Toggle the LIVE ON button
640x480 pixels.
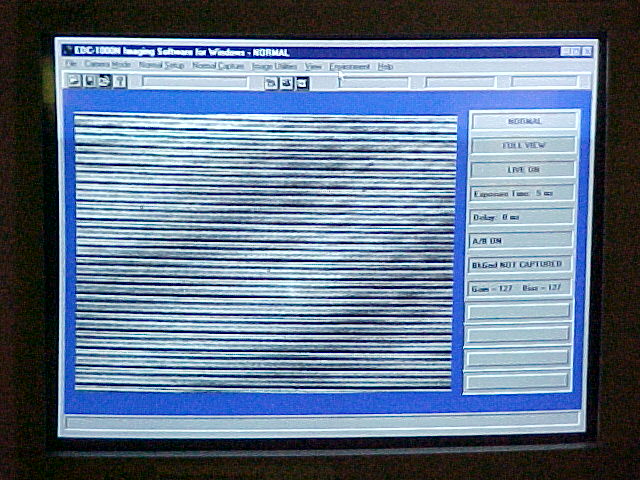pyautogui.click(x=523, y=169)
